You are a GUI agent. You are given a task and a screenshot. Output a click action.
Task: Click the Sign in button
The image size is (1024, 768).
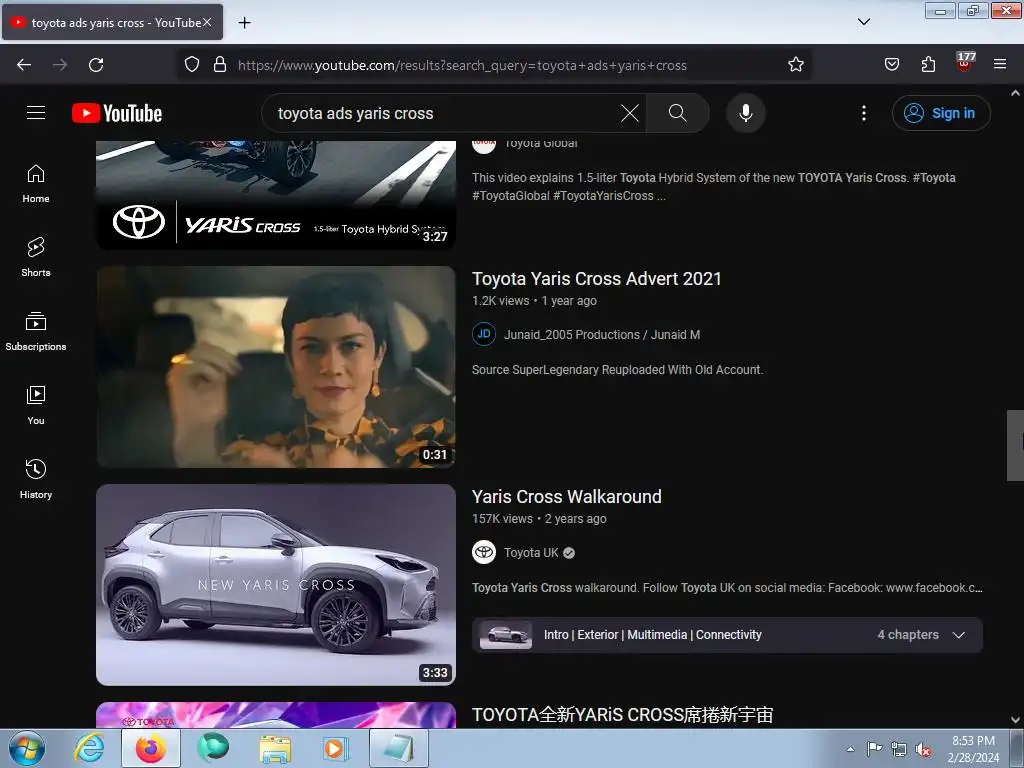(x=941, y=113)
